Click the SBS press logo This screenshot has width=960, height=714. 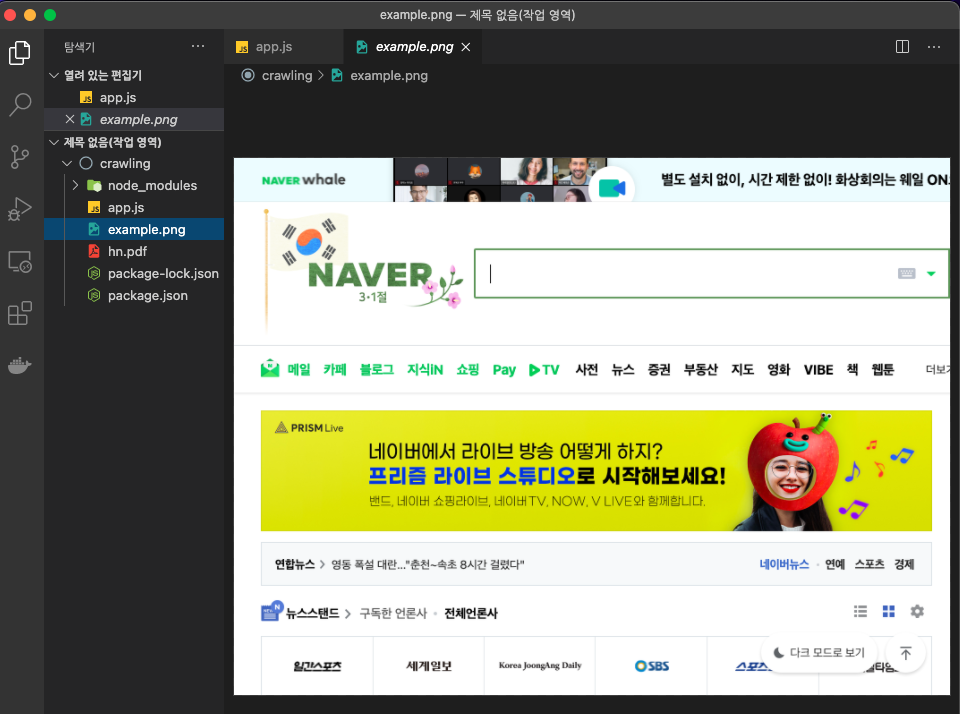pyautogui.click(x=651, y=666)
